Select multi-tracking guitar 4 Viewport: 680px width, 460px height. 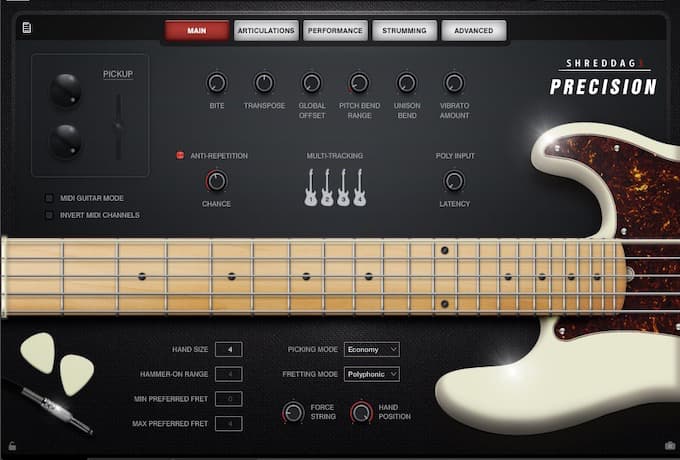(360, 187)
